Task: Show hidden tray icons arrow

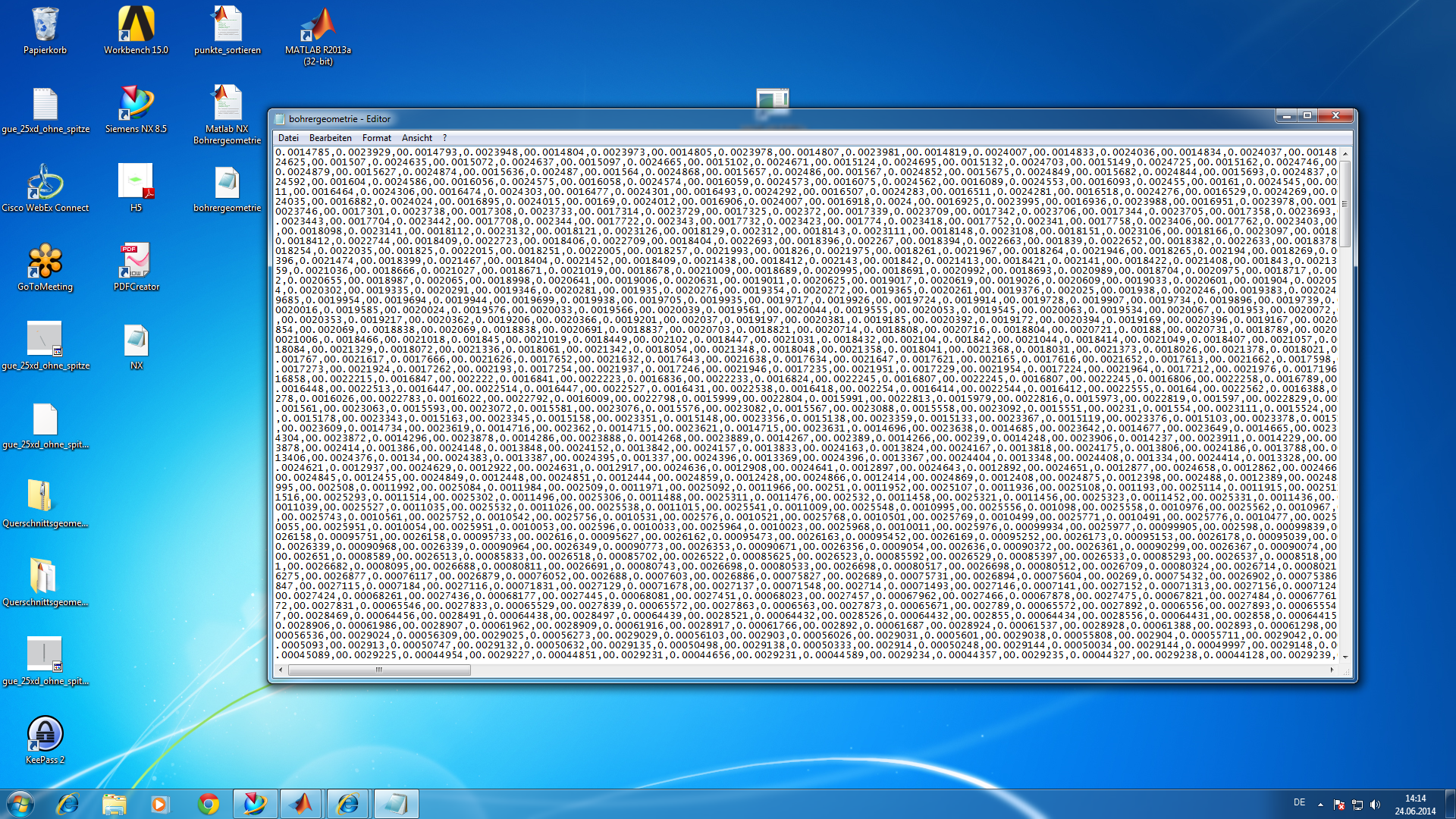Action: point(1320,804)
